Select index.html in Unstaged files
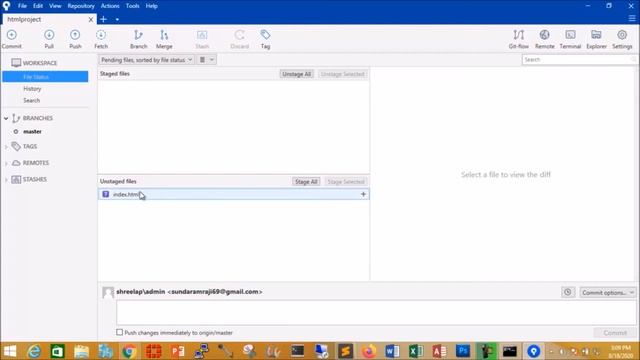The height and width of the screenshot is (360, 640). click(x=233, y=194)
